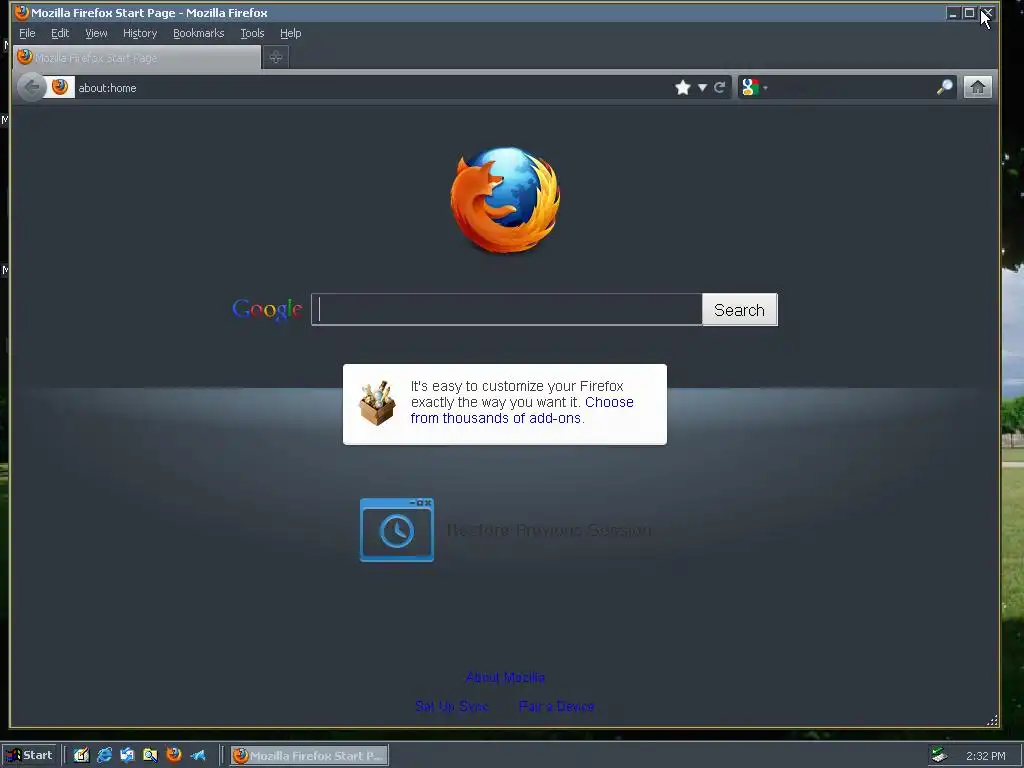The width and height of the screenshot is (1024, 768).
Task: Click the system tray network icon
Action: pos(939,755)
